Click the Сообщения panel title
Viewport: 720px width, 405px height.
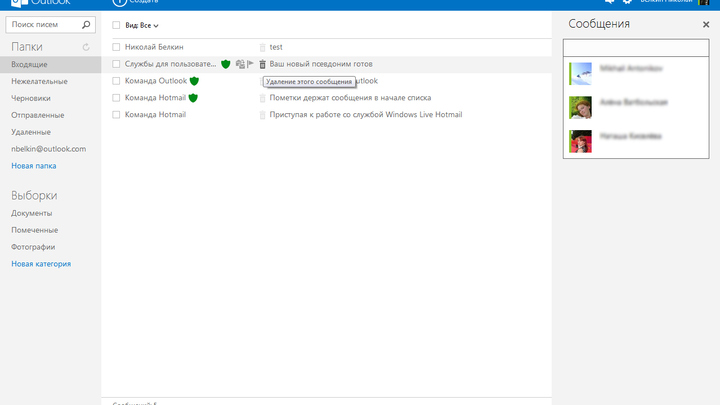[599, 24]
